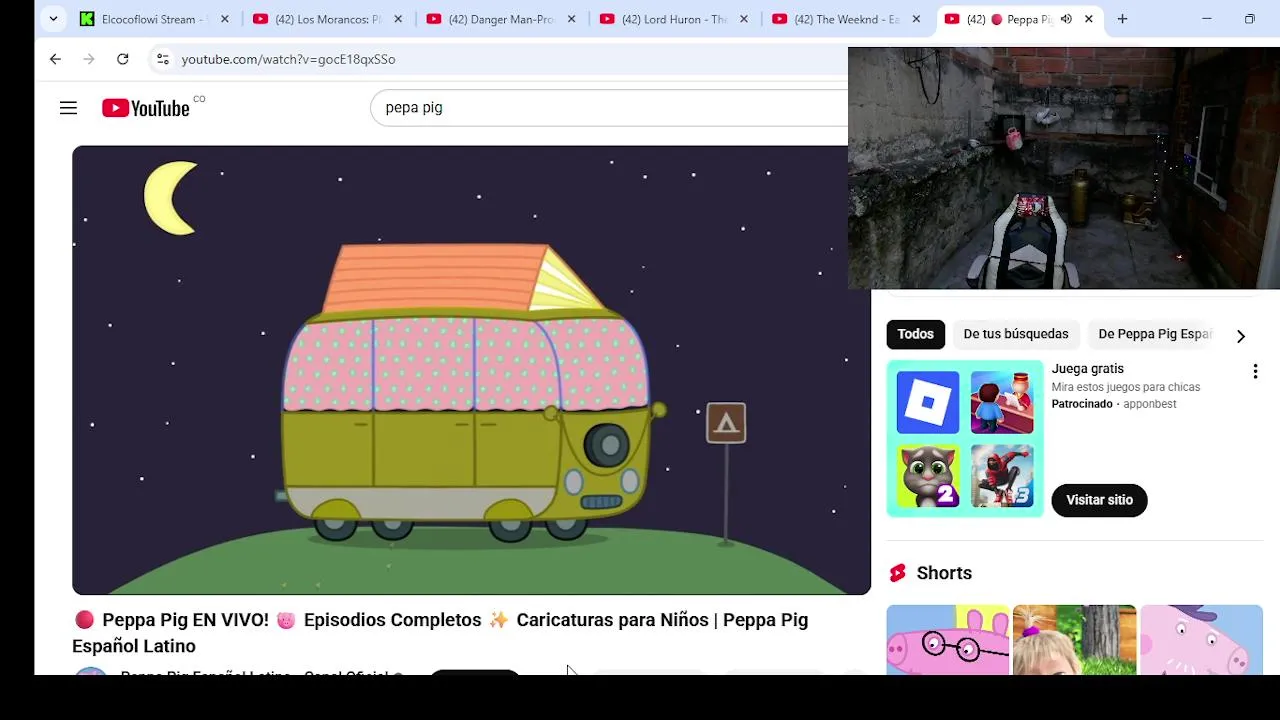Restore down the browser window
The height and width of the screenshot is (720, 1280).
point(1249,19)
